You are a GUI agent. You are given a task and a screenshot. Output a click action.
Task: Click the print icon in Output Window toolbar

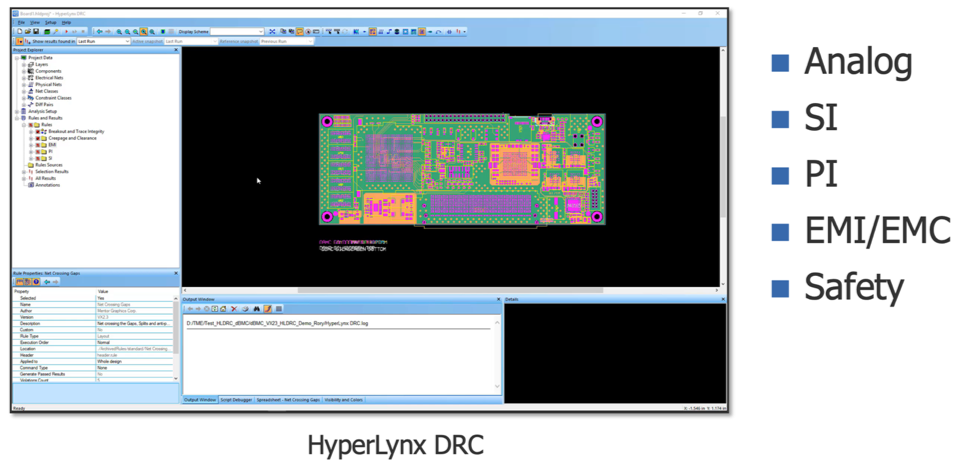pyautogui.click(x=245, y=309)
